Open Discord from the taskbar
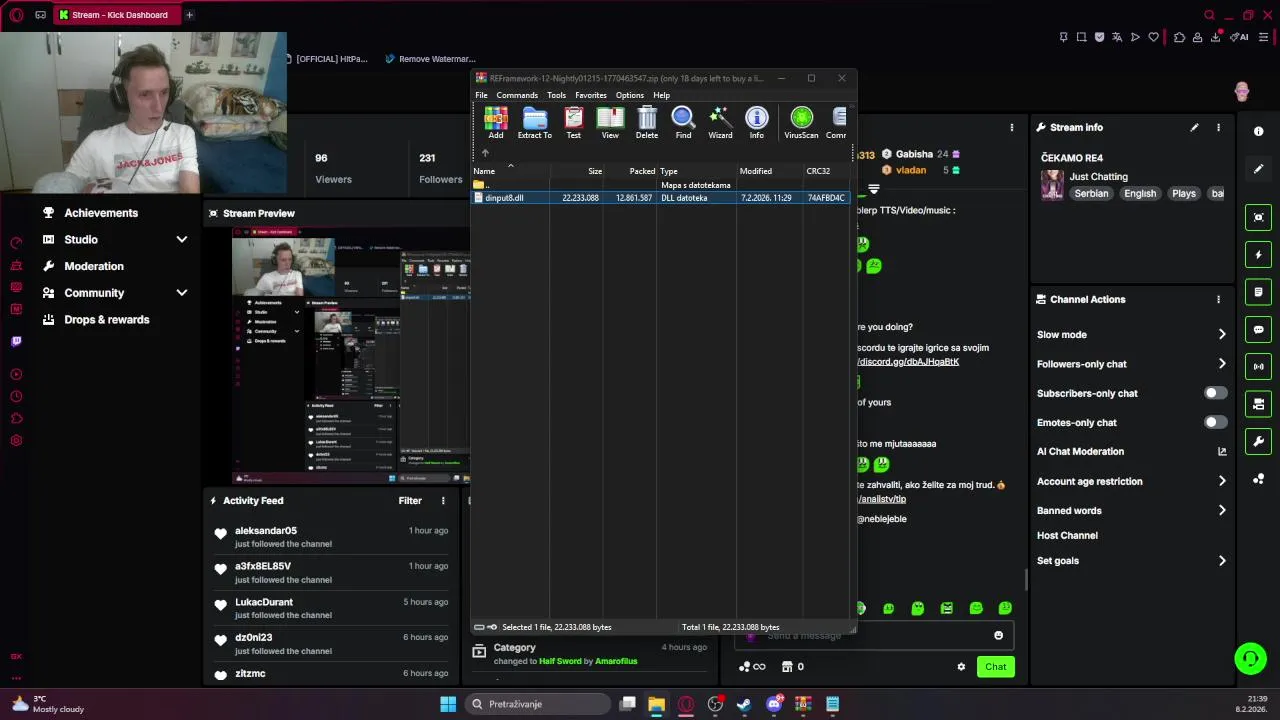The width and height of the screenshot is (1280, 720). tap(774, 704)
